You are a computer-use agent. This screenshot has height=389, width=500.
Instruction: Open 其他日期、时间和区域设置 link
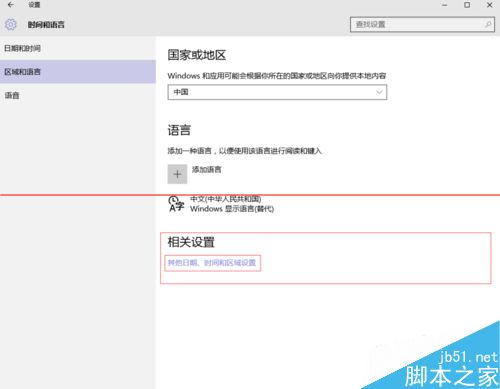[x=212, y=263]
